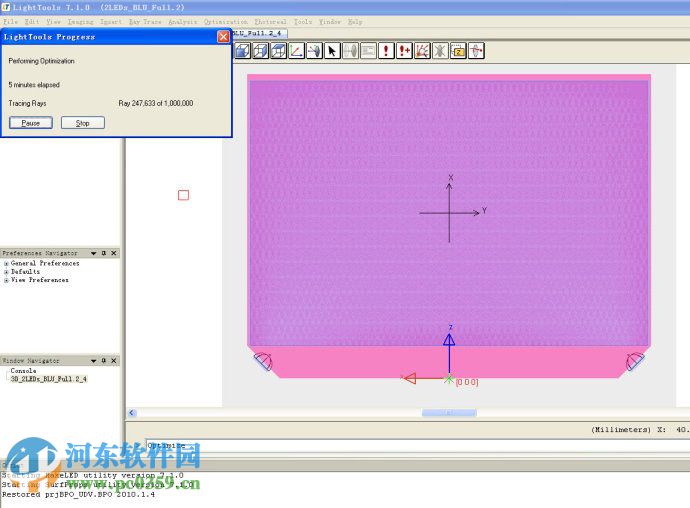Select the wireframe cube render mode icon
Screen dimensions: 690x508
261,51
